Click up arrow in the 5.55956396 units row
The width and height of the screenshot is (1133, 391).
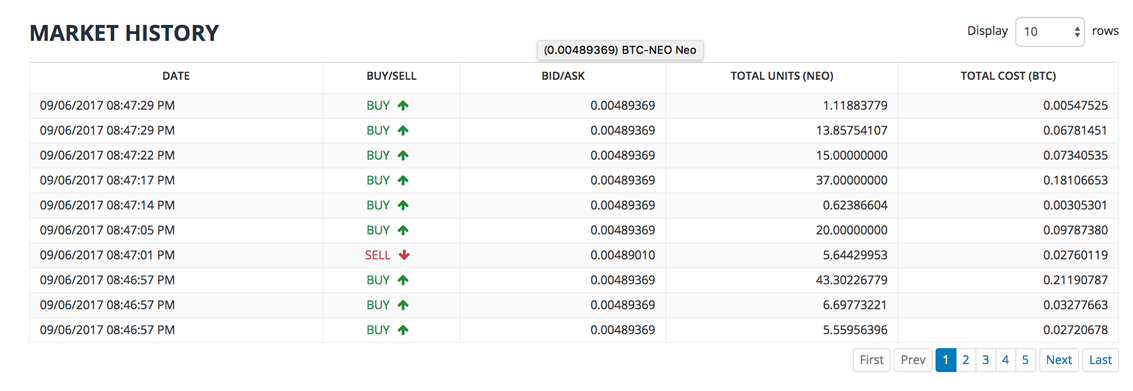[x=403, y=330]
